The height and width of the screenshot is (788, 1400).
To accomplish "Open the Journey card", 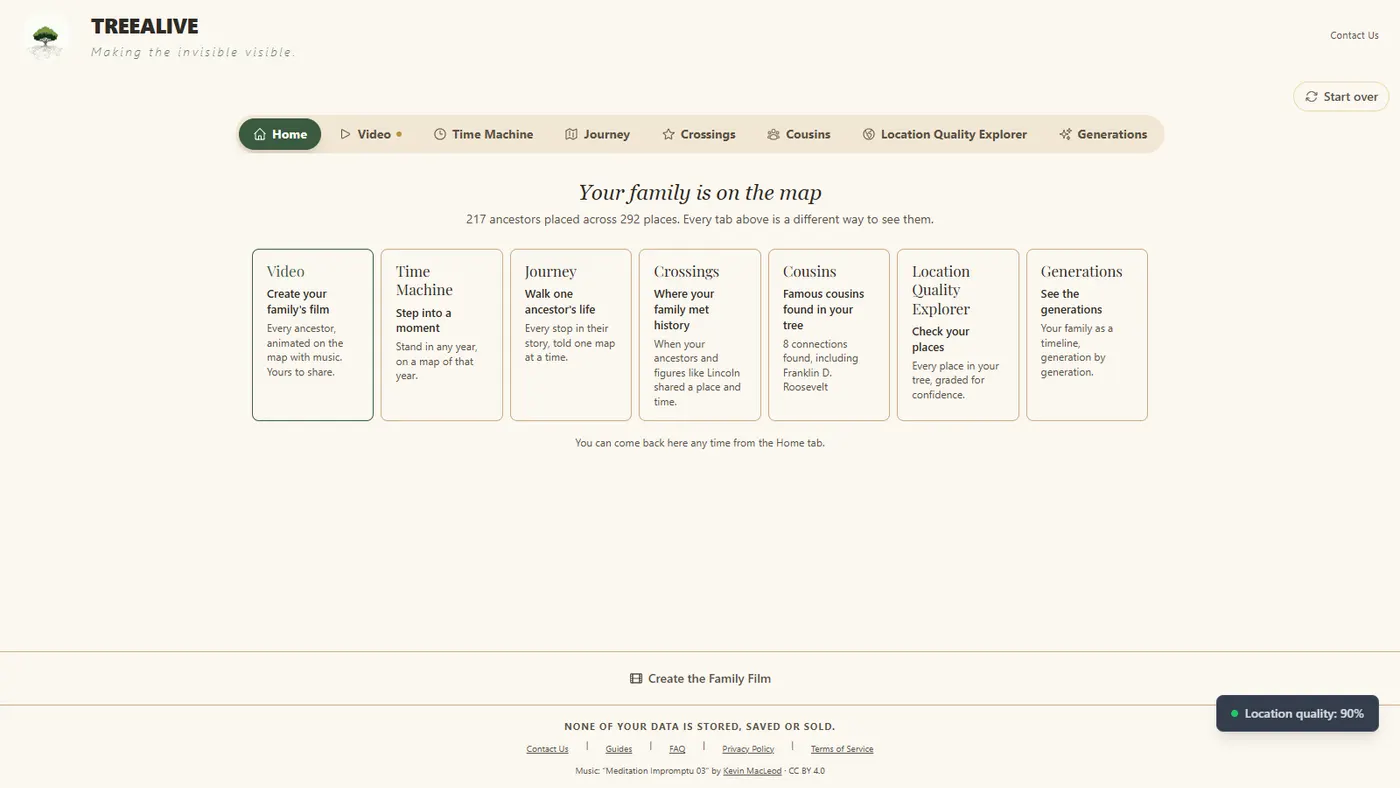I will click(x=571, y=335).
